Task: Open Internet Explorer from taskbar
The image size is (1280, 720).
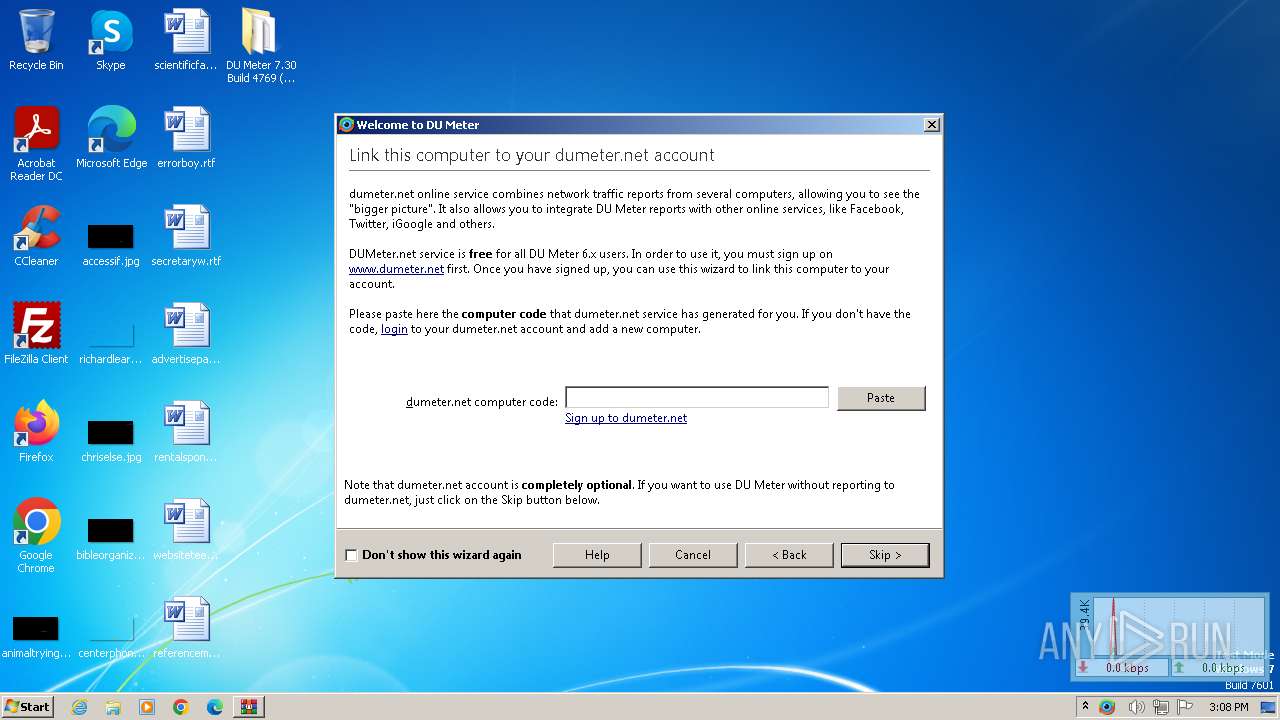Action: 79,707
